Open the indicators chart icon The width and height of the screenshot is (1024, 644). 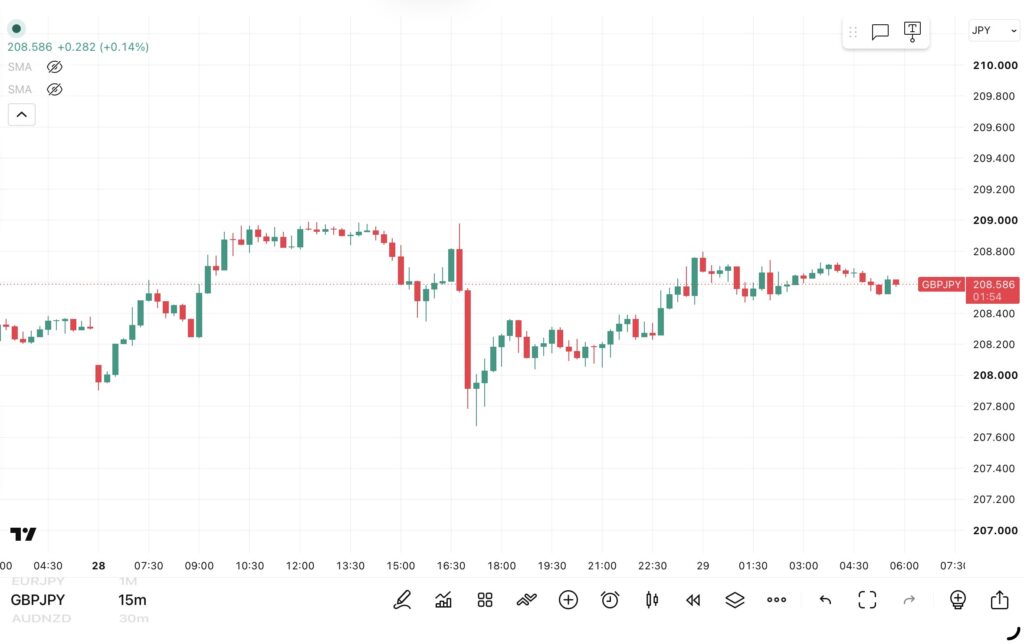pyautogui.click(x=443, y=600)
